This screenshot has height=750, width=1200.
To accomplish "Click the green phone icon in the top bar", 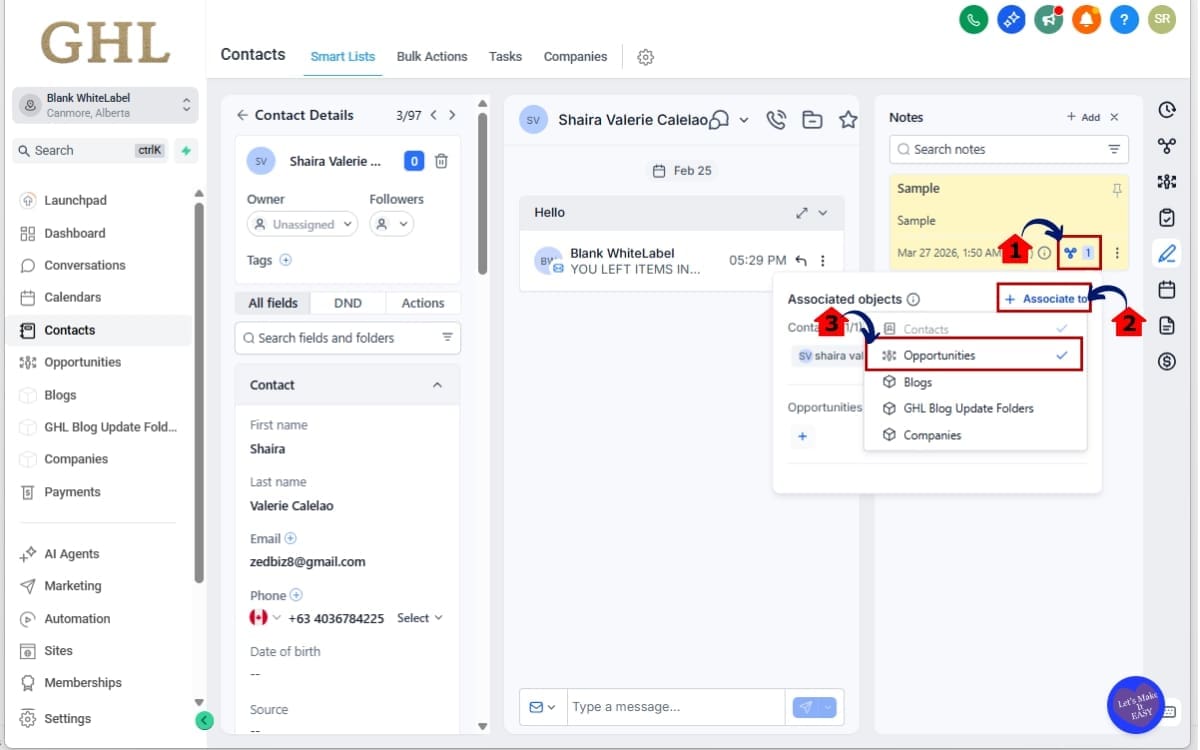I will 973,19.
